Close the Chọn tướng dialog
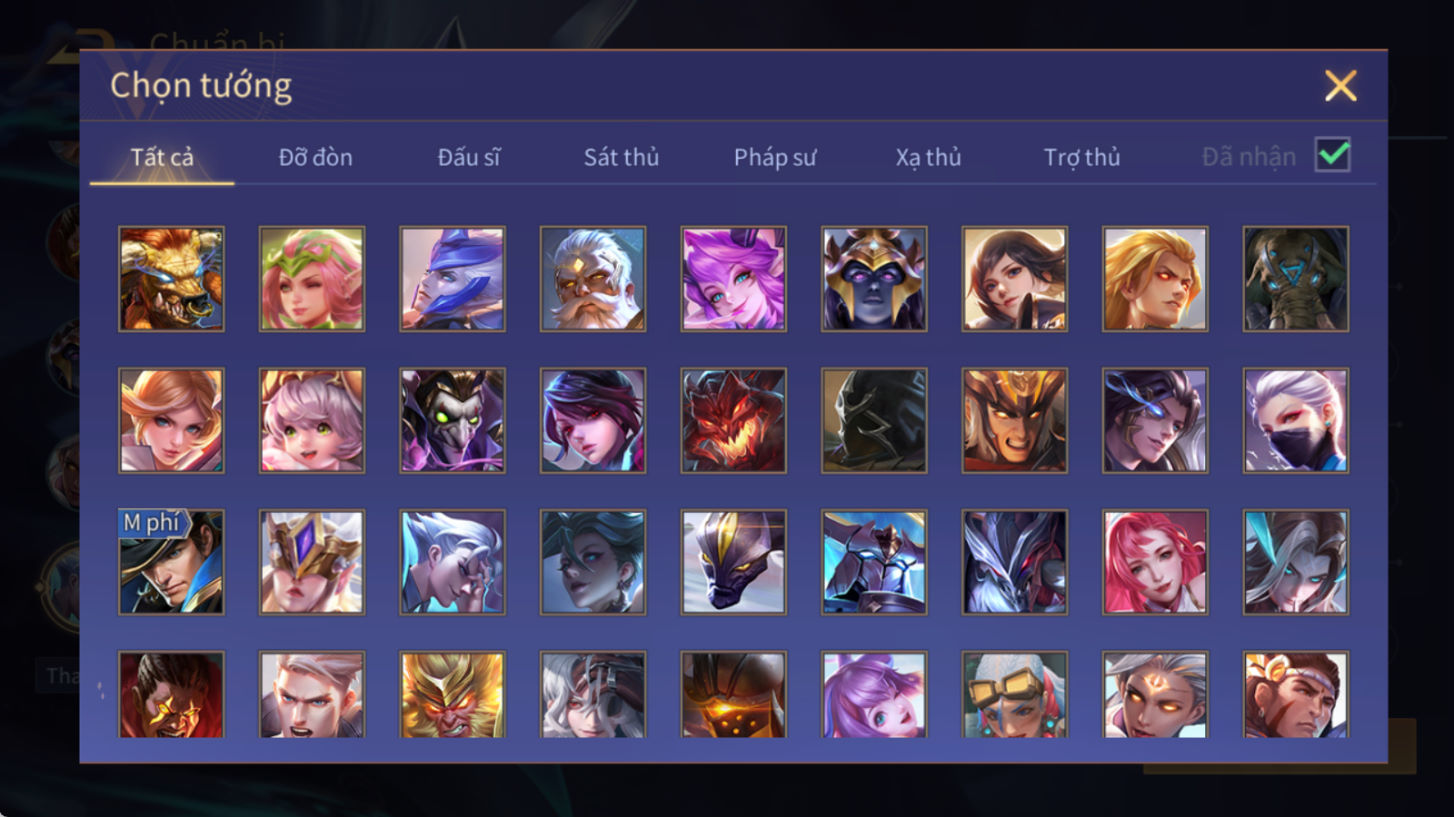Image resolution: width=1454 pixels, height=817 pixels. tap(1340, 86)
